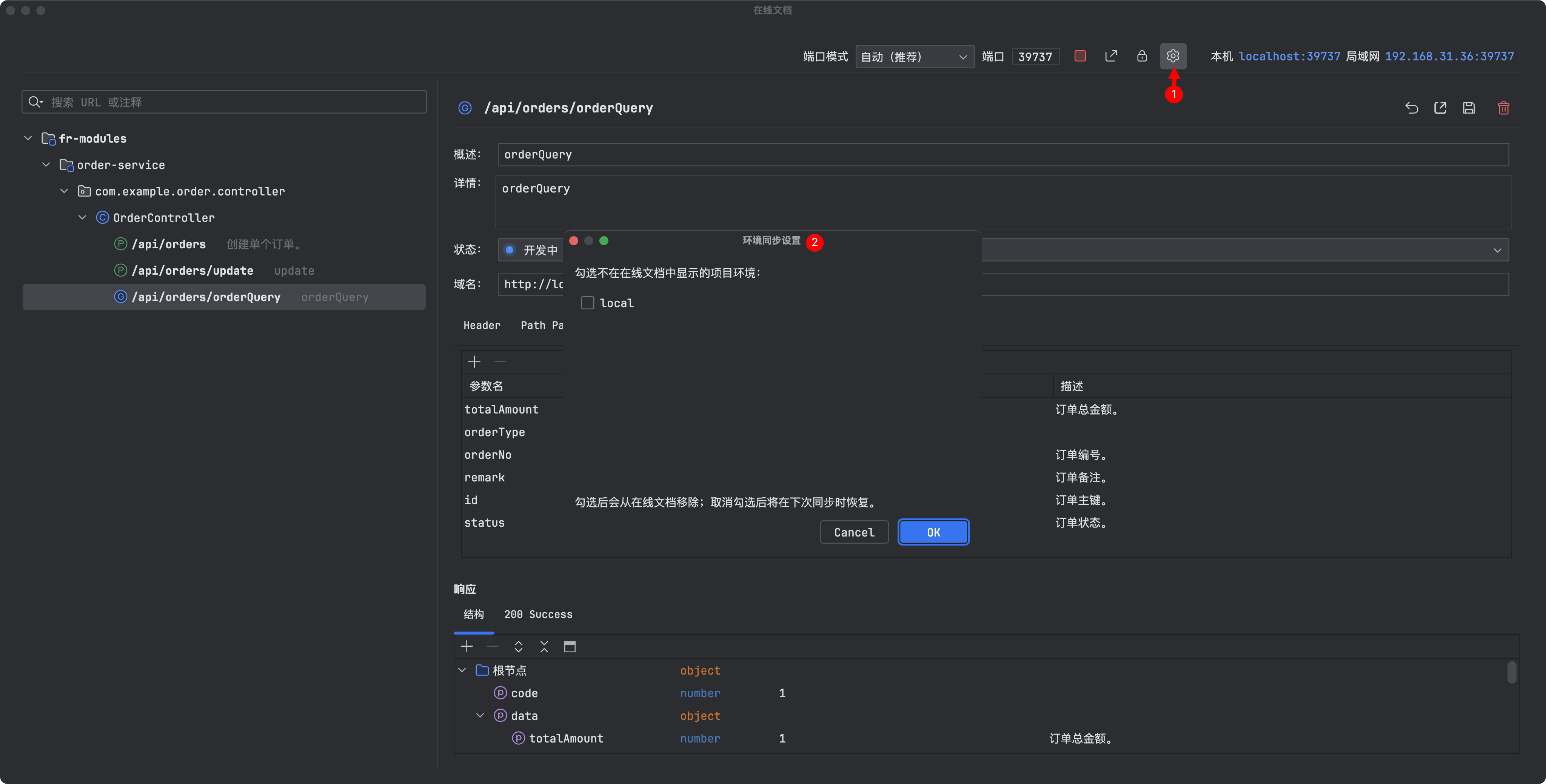This screenshot has width=1546, height=784.
Task: Click minus icon in response structure toolbar
Action: [492, 647]
